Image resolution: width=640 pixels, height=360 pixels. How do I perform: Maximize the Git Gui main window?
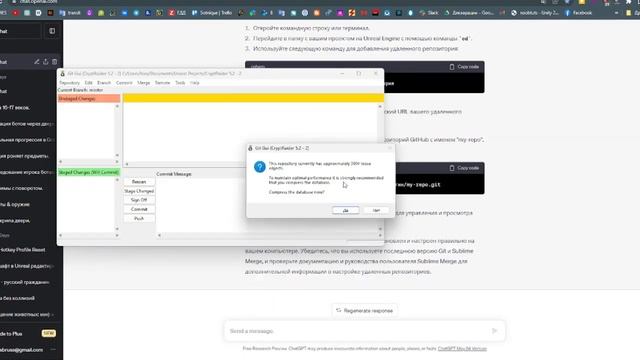tap(358, 73)
